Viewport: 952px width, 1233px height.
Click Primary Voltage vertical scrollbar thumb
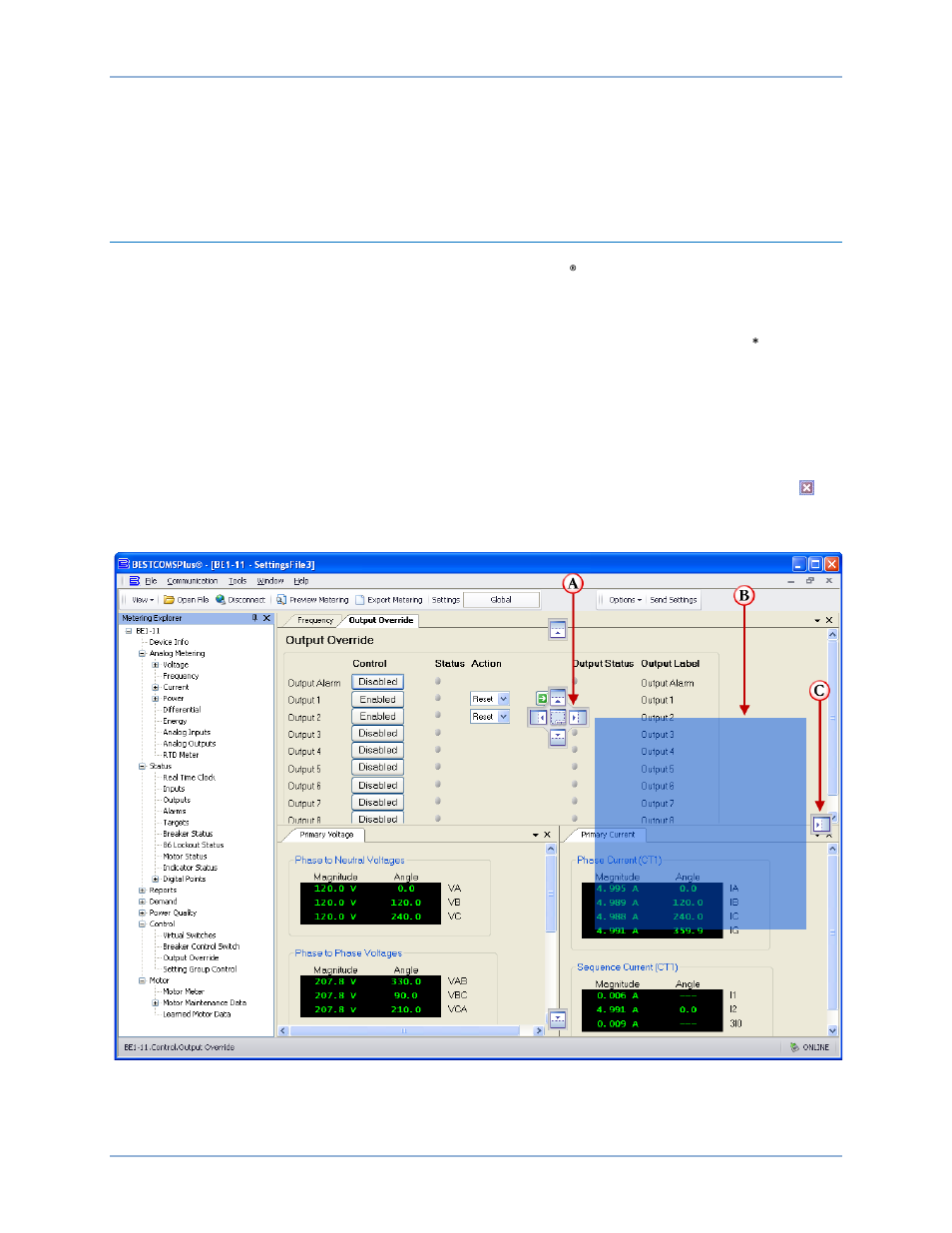coord(550,895)
